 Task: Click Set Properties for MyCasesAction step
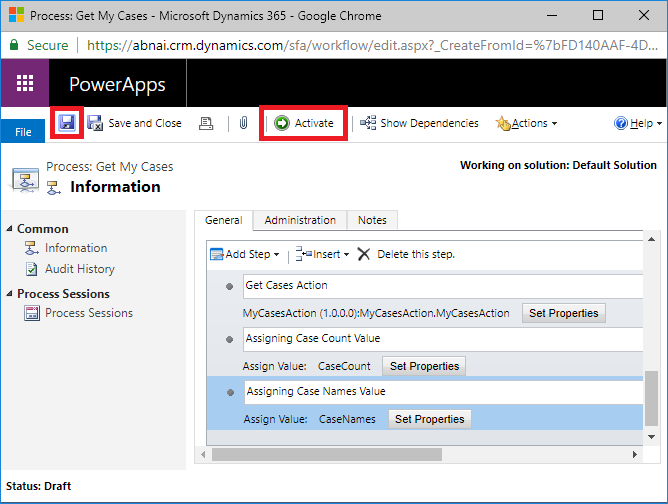tap(564, 313)
